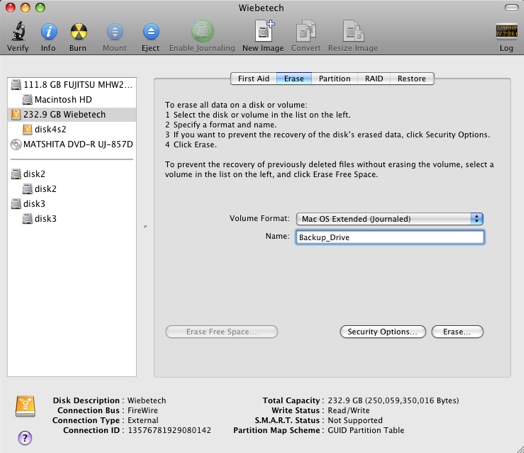Click the Convert toolbar icon

click(x=306, y=31)
